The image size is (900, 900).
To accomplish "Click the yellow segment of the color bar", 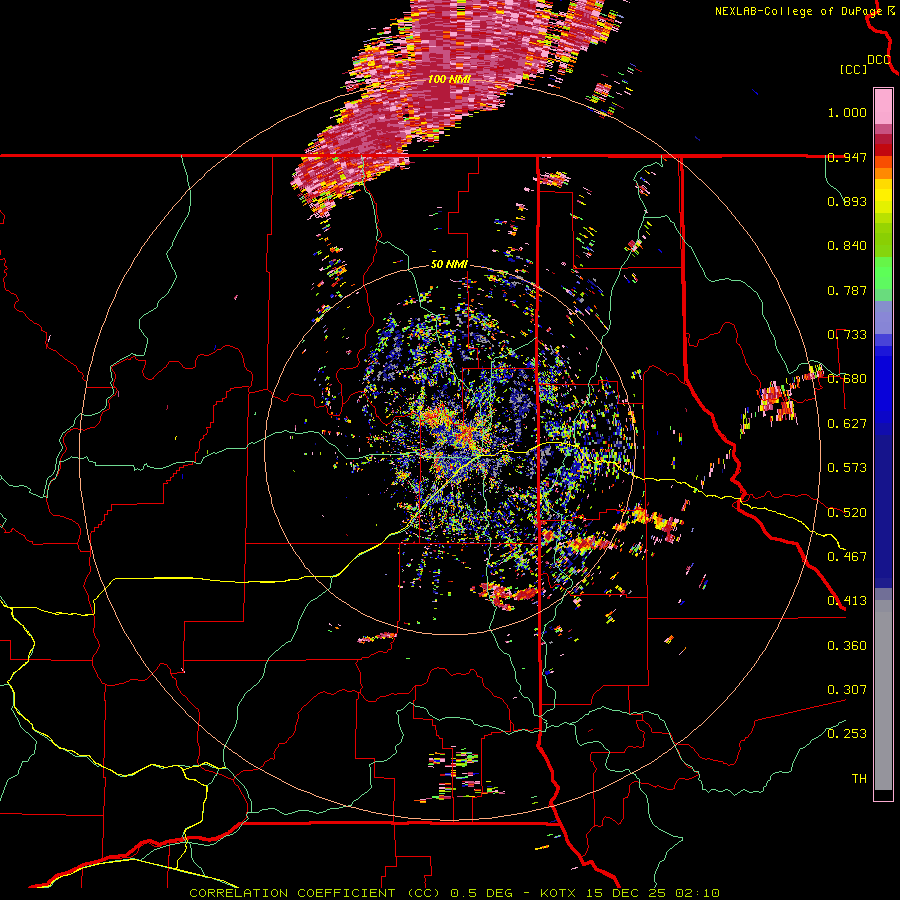I will [x=883, y=196].
